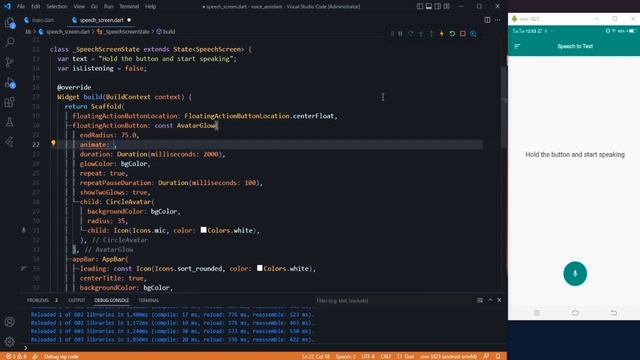This screenshot has height=360, width=640.
Task: Open Customize Layout icon
Action: click(x=447, y=7)
